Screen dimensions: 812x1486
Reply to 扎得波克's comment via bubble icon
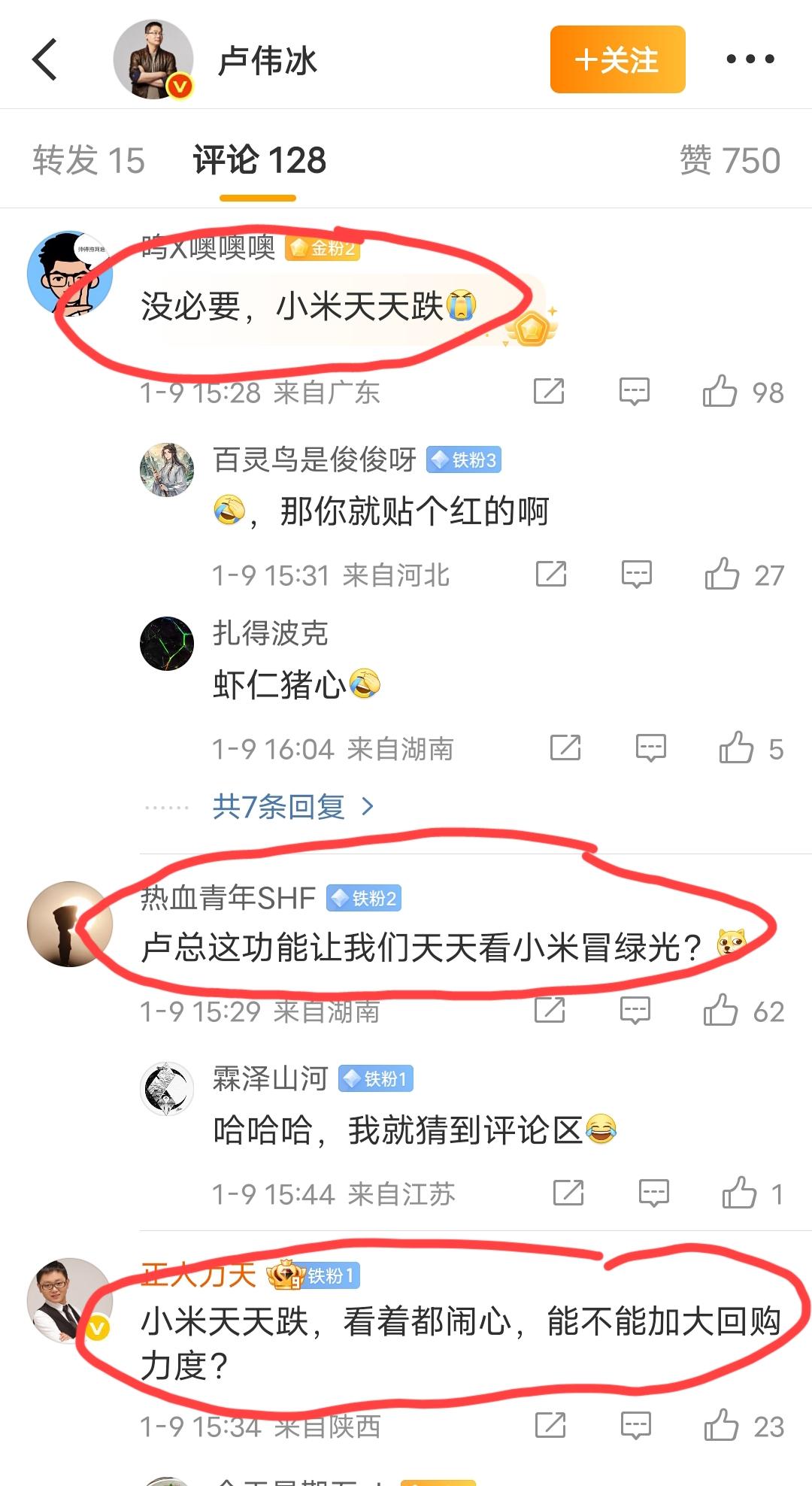[x=651, y=748]
